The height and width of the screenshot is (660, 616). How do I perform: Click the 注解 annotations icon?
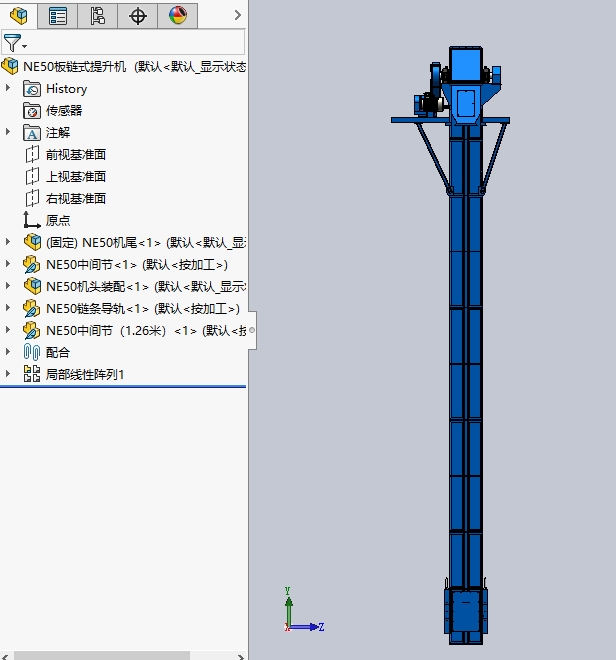coord(32,133)
